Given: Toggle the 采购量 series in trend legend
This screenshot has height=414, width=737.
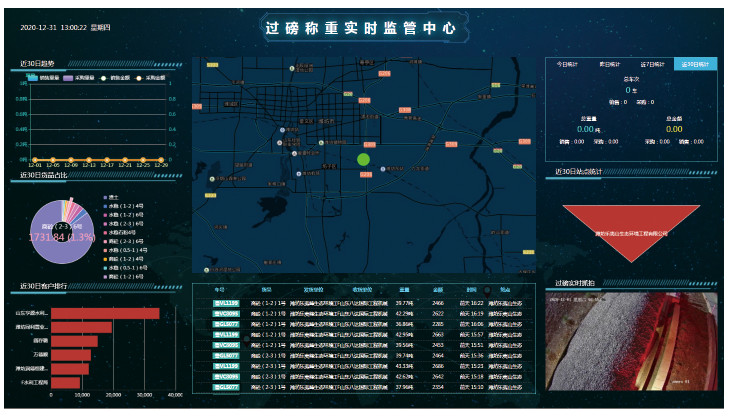Looking at the screenshot, I should [78, 78].
